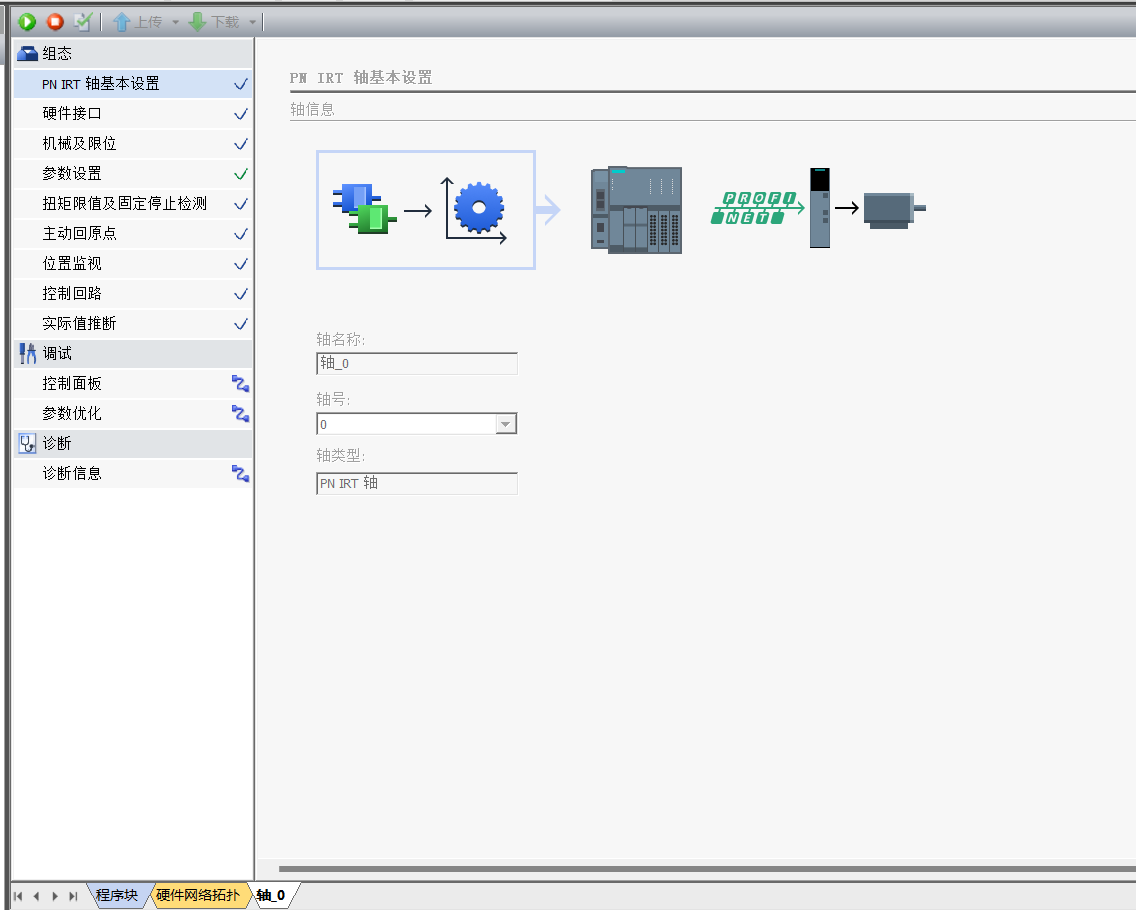Click the first-tab navigation arrow

pos(18,896)
